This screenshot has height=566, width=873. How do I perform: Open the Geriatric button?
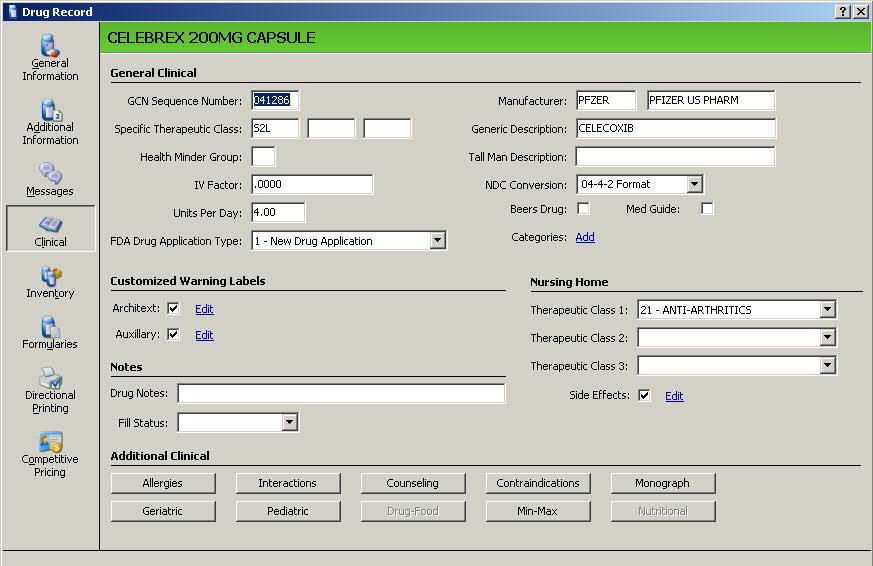(x=163, y=511)
